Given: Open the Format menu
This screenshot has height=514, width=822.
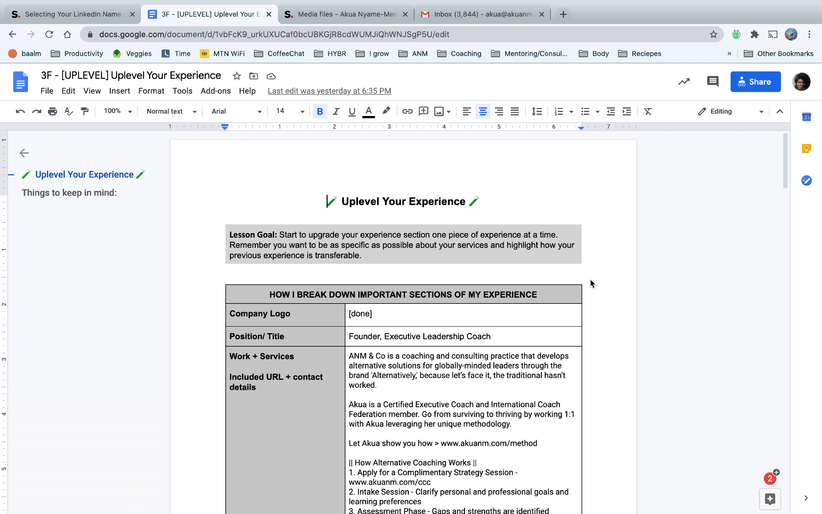Looking at the screenshot, I should pos(151,91).
